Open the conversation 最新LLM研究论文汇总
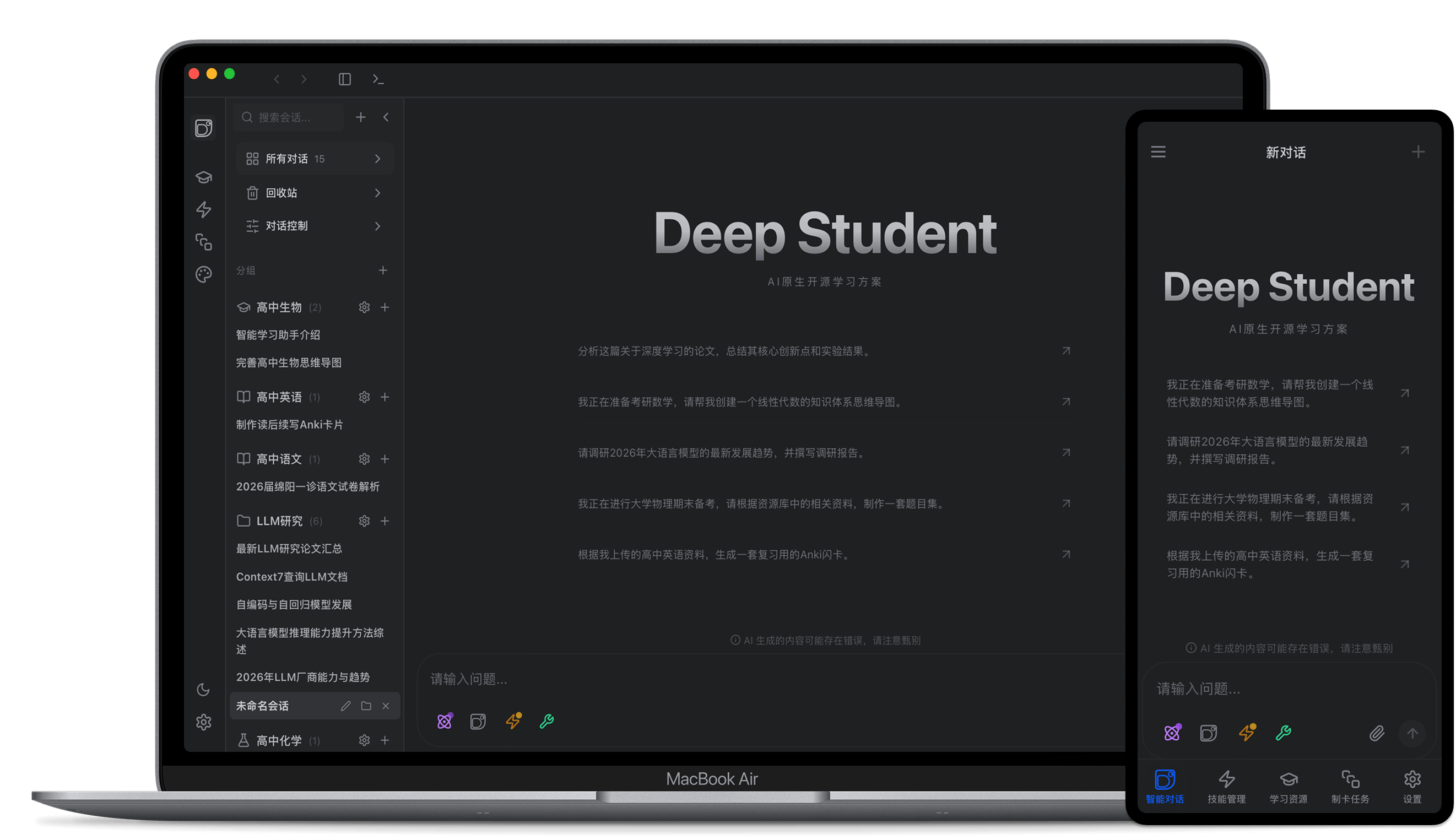Viewport: 1456px width, 840px height. 289,549
